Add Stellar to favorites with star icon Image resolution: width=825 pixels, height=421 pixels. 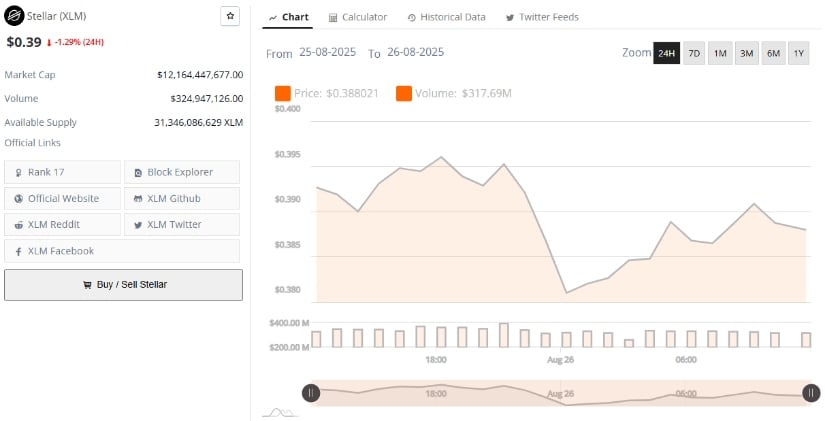(230, 16)
